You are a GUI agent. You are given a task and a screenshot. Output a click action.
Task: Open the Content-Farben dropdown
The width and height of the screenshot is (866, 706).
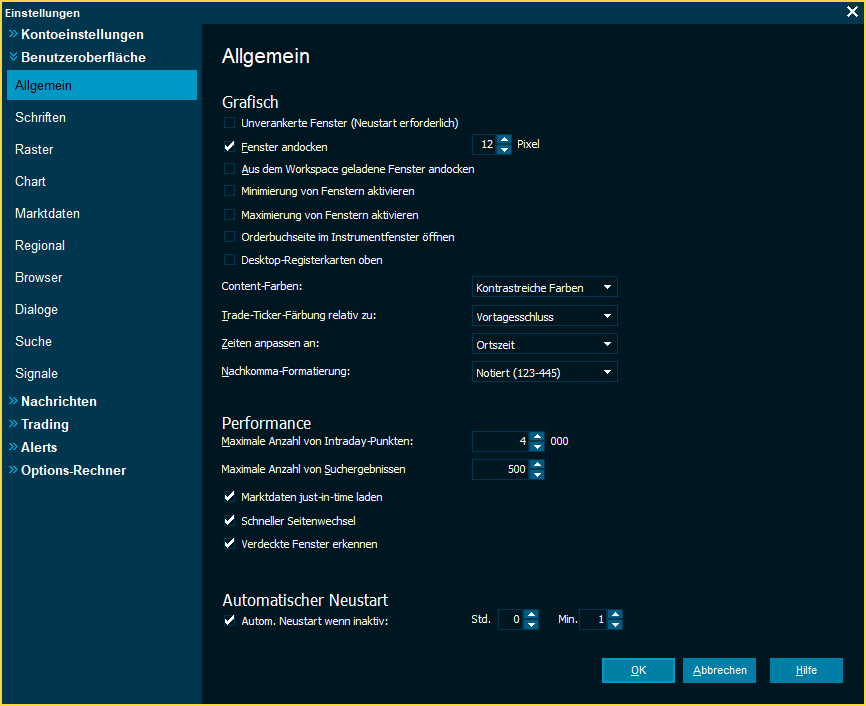[545, 288]
